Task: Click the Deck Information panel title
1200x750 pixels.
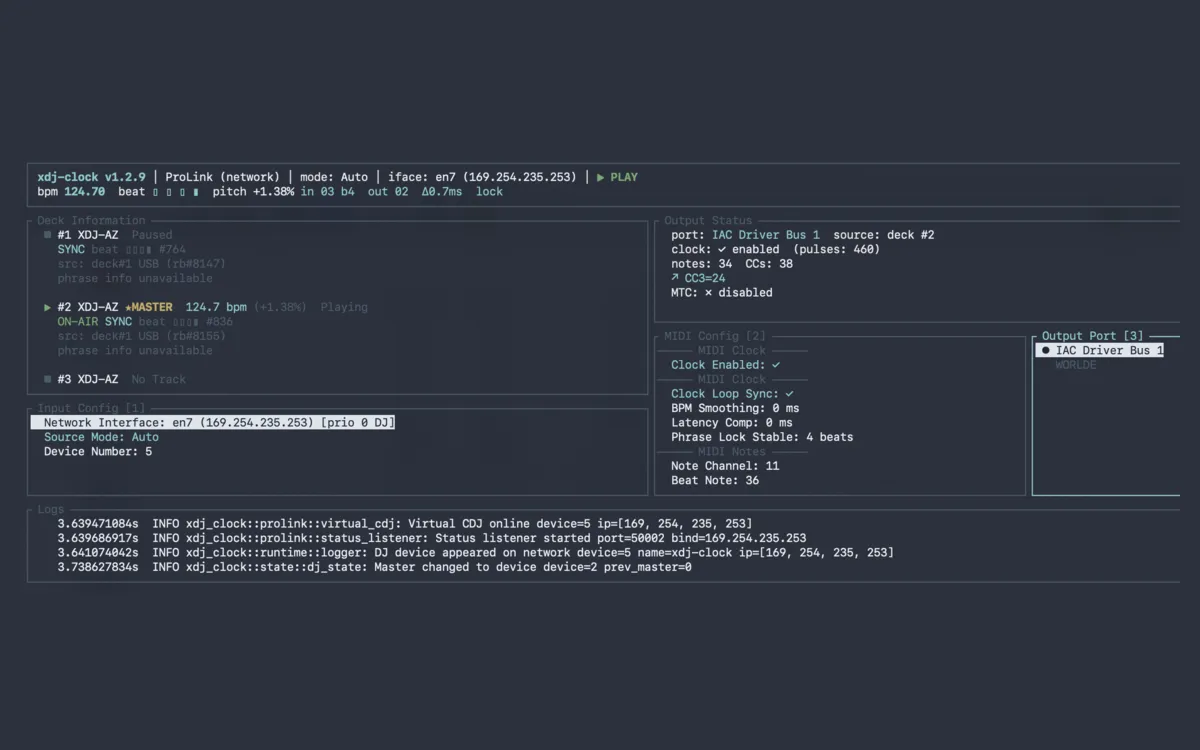Action: point(91,220)
